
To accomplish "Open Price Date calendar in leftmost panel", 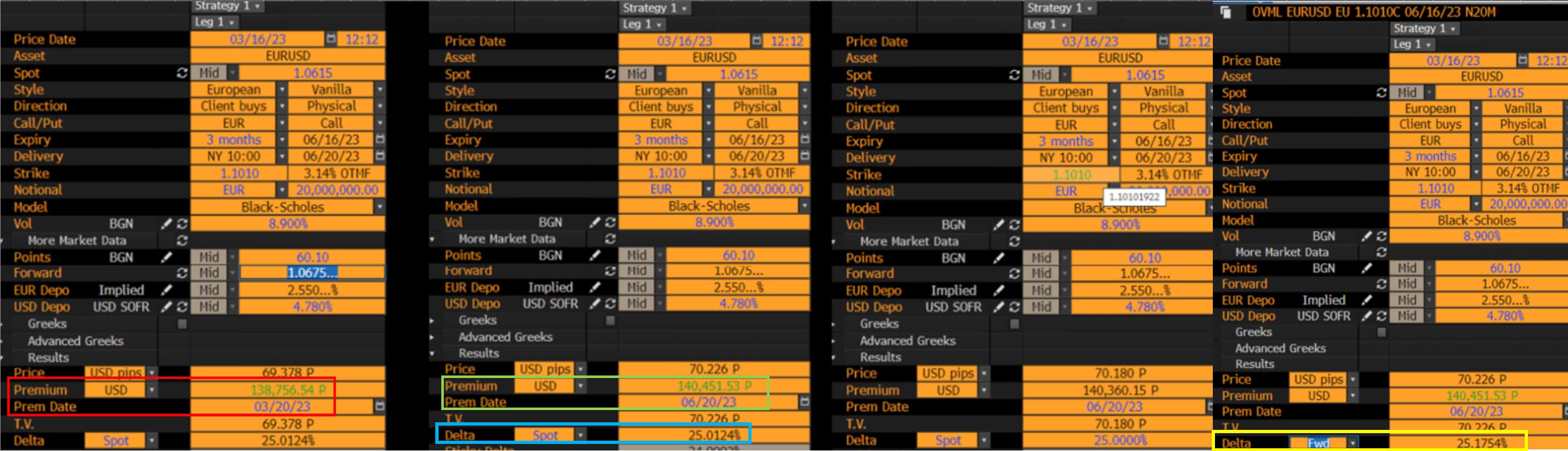I will point(330,39).
